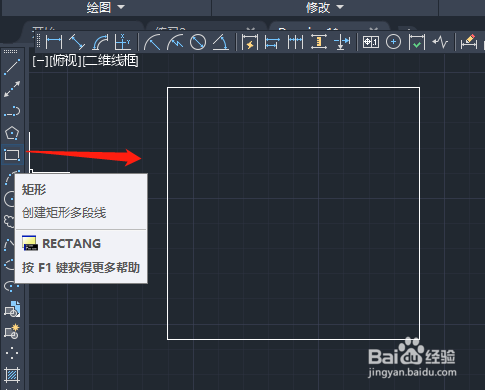Click the Dimension Edit pencil icon
The width and height of the screenshot is (485, 390).
point(469,42)
